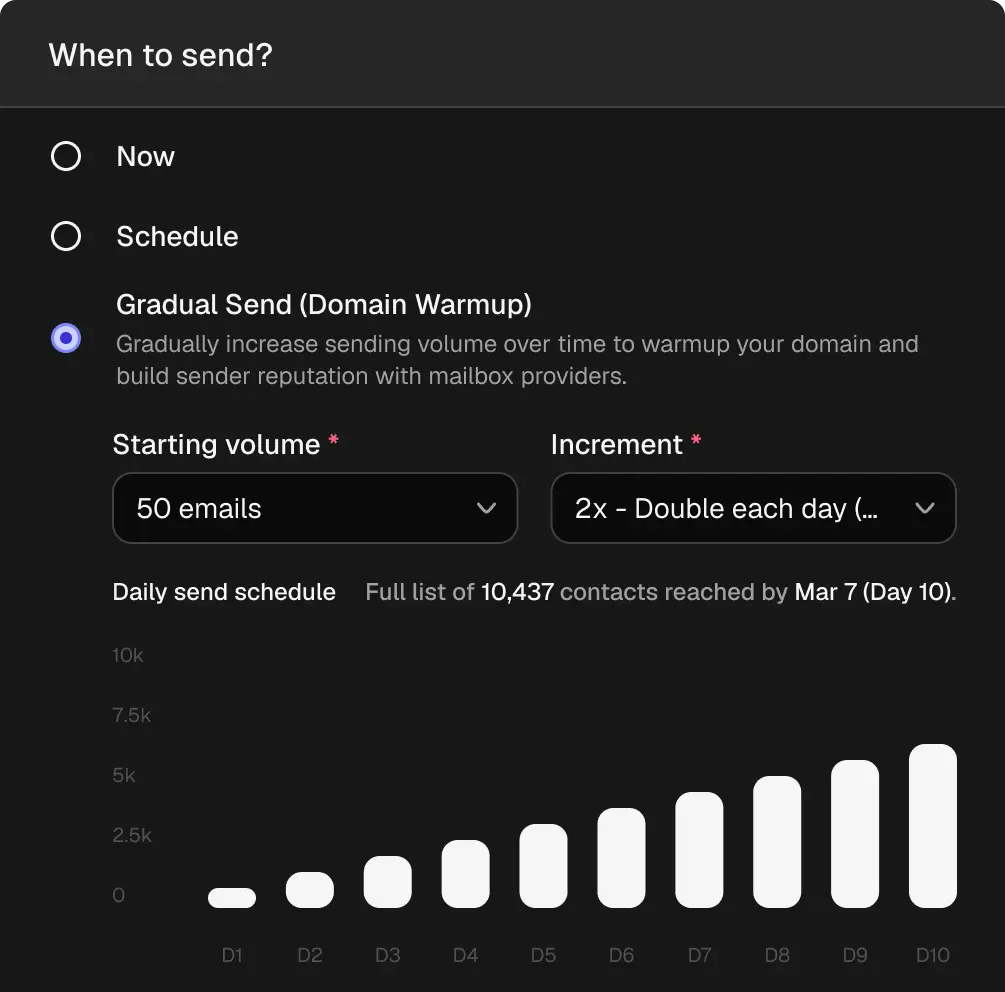Click the D4 bar in chart
This screenshot has width=1005, height=992.
(x=466, y=874)
